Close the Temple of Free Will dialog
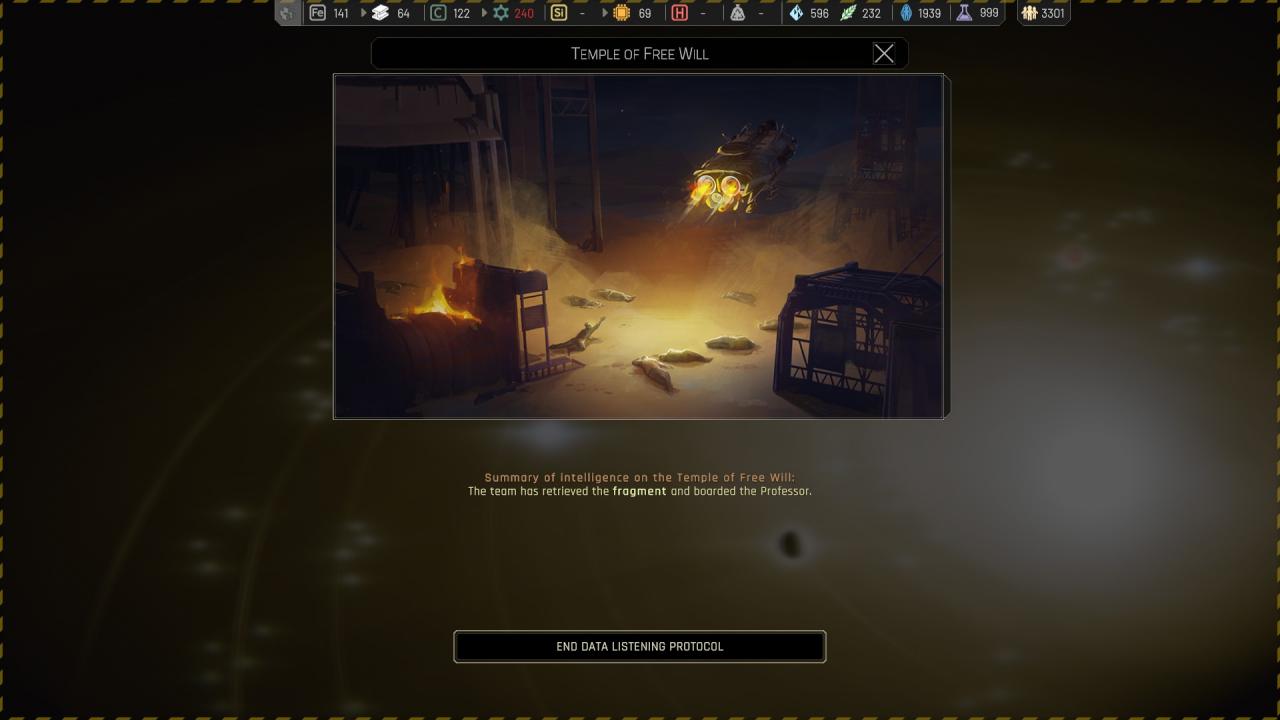 [884, 54]
